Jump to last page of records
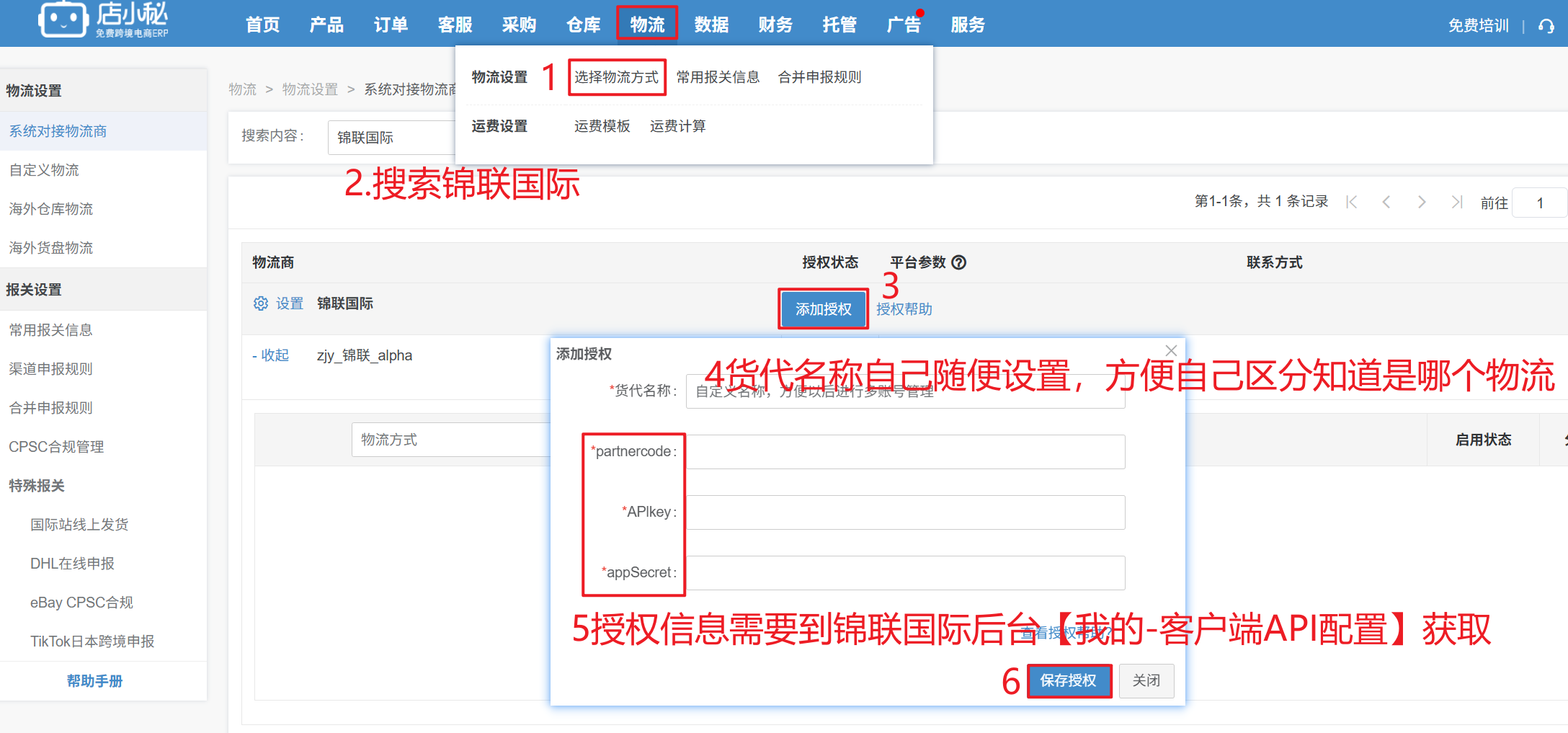This screenshot has width=1568, height=733. 1456,203
